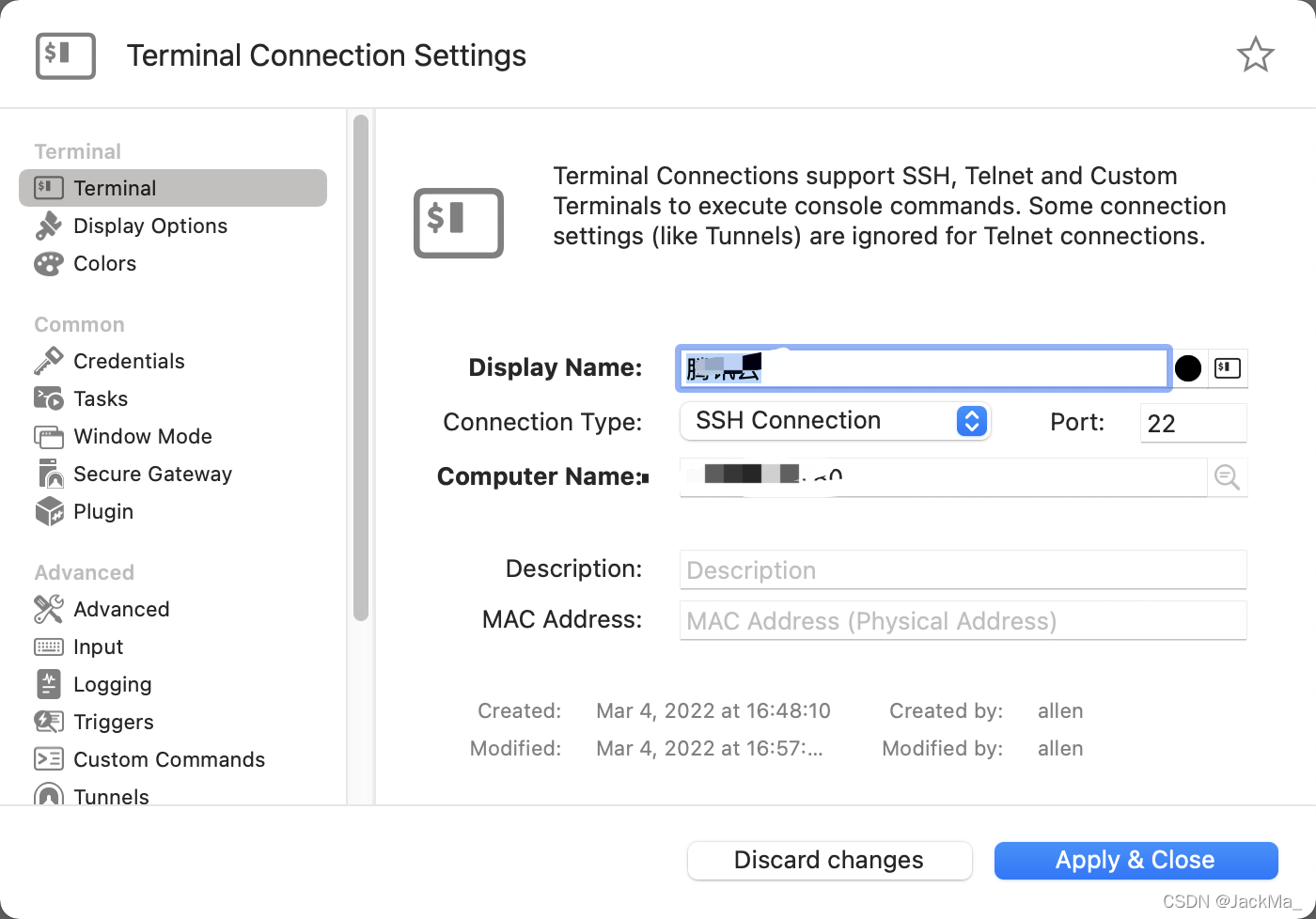Go to Custom Commands section
This screenshot has width=1316, height=919.
pos(169,760)
